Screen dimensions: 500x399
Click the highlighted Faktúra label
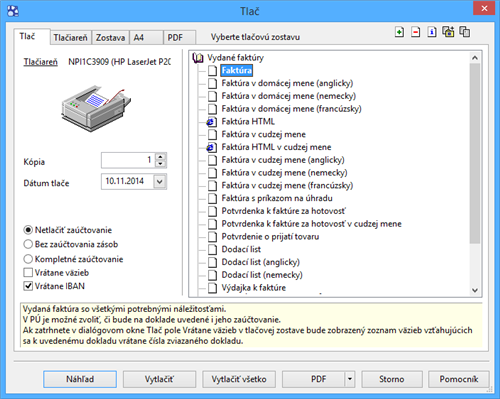tap(236, 71)
